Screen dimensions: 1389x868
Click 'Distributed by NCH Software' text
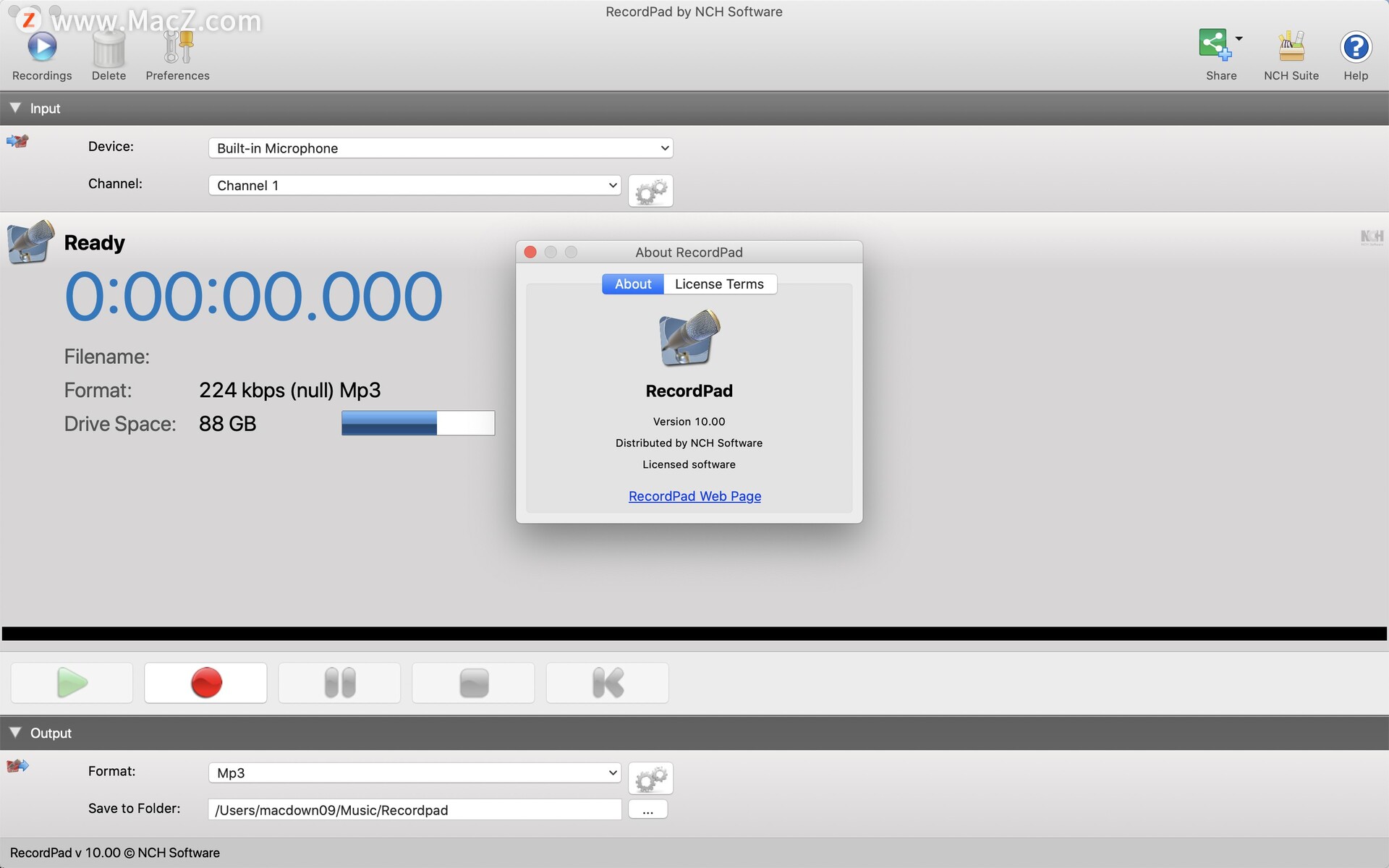(x=689, y=443)
